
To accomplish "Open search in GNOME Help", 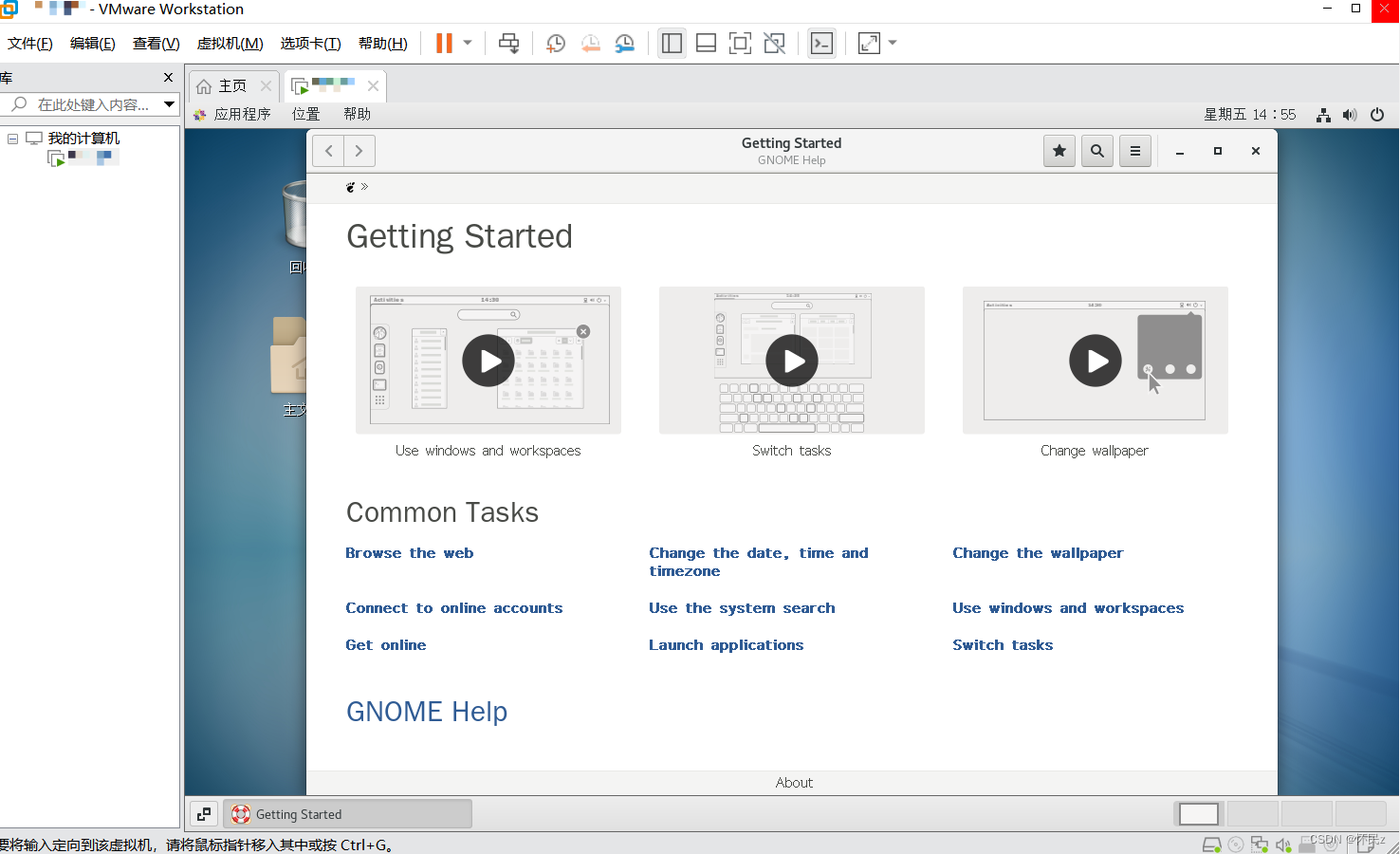I will [1097, 151].
